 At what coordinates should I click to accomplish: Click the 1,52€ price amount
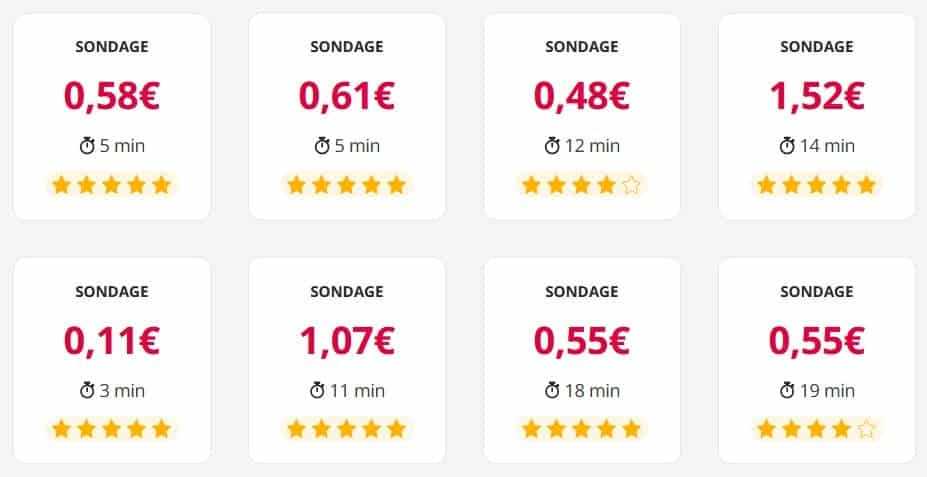[816, 96]
